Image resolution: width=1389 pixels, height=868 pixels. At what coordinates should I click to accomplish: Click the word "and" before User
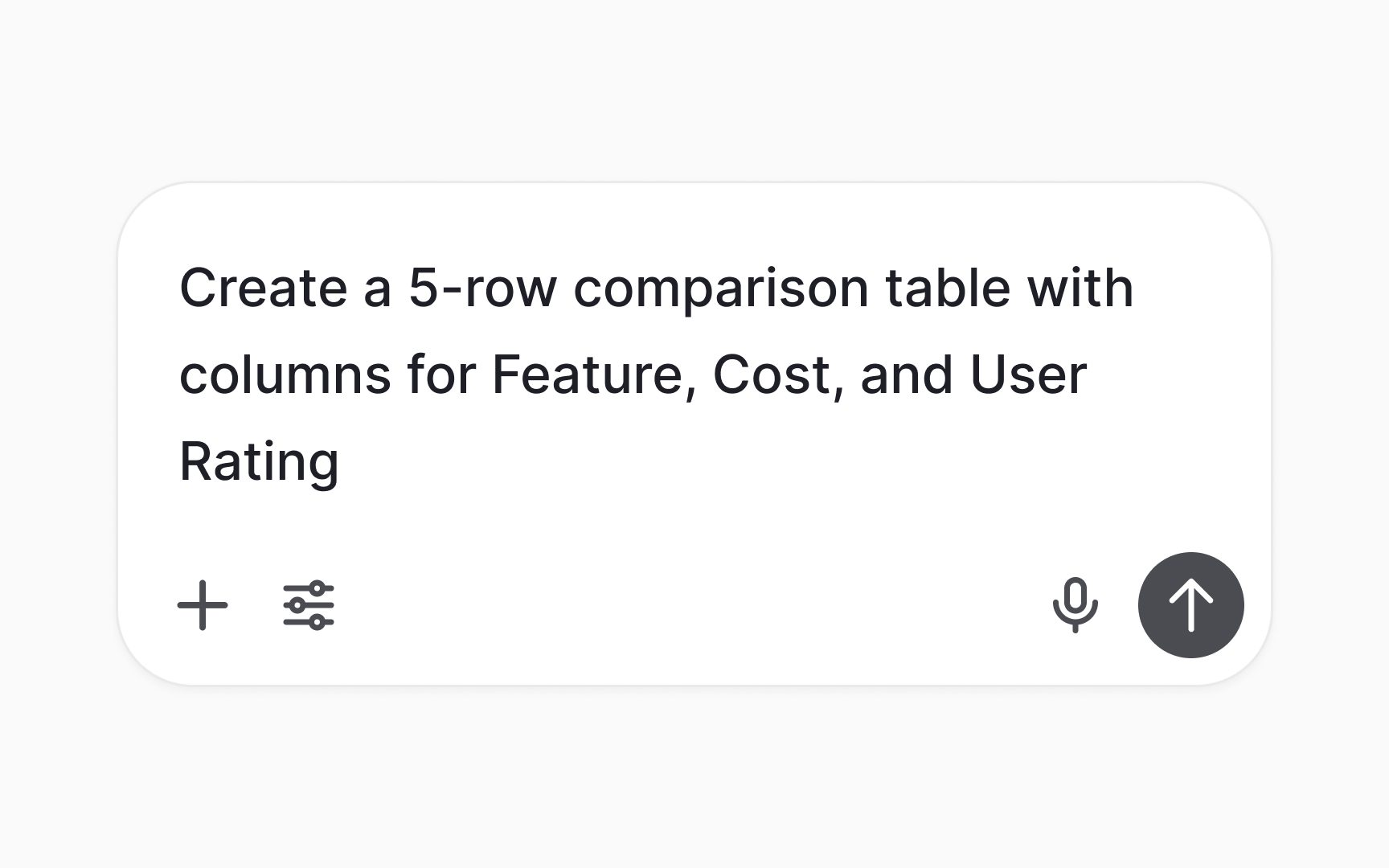(x=907, y=375)
